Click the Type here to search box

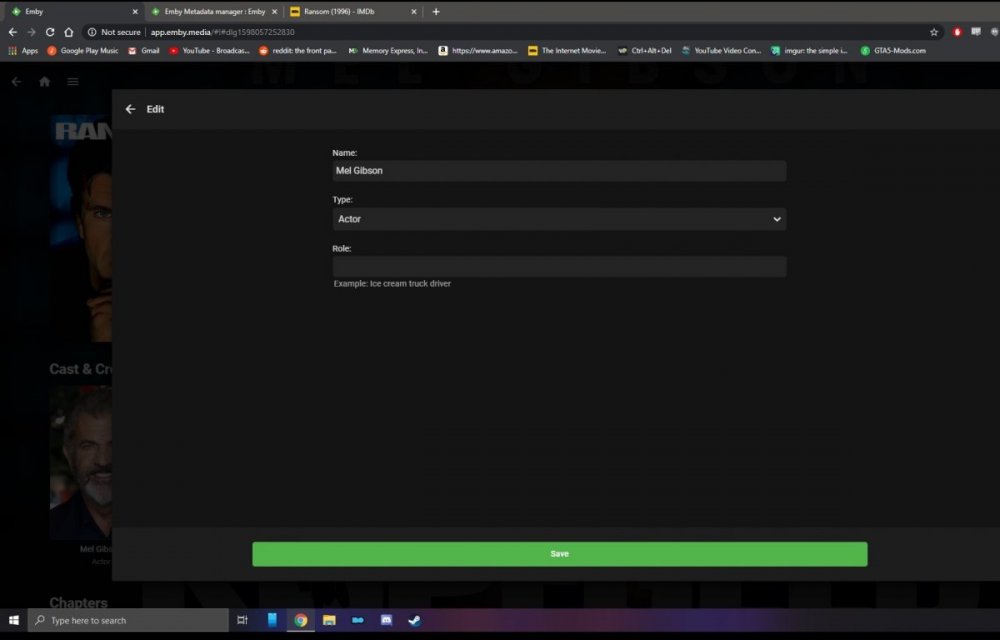[x=128, y=620]
